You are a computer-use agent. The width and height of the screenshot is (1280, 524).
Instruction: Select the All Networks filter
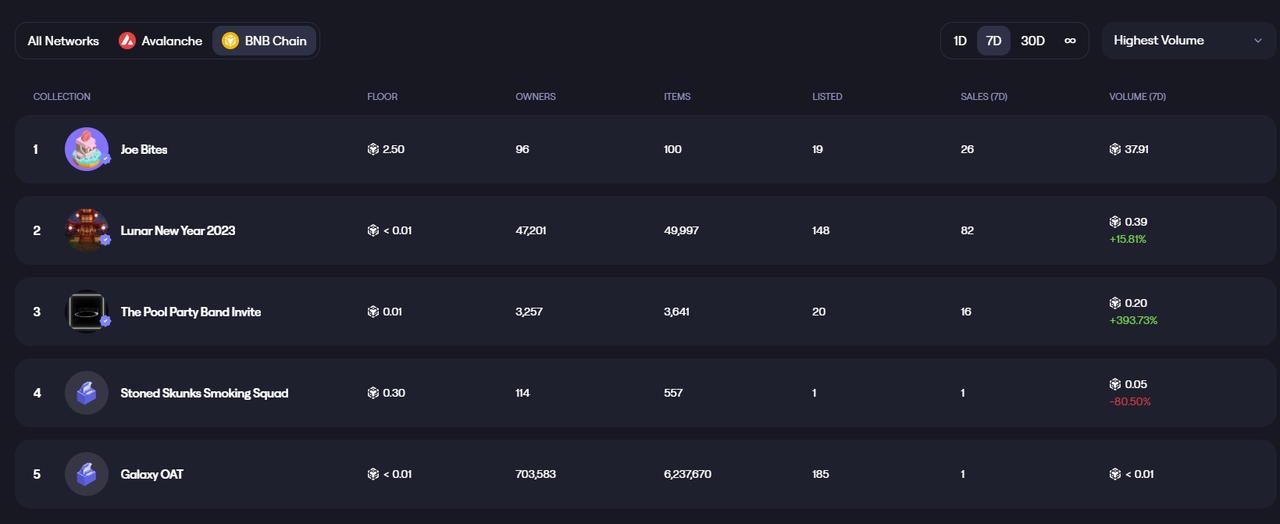coord(63,41)
